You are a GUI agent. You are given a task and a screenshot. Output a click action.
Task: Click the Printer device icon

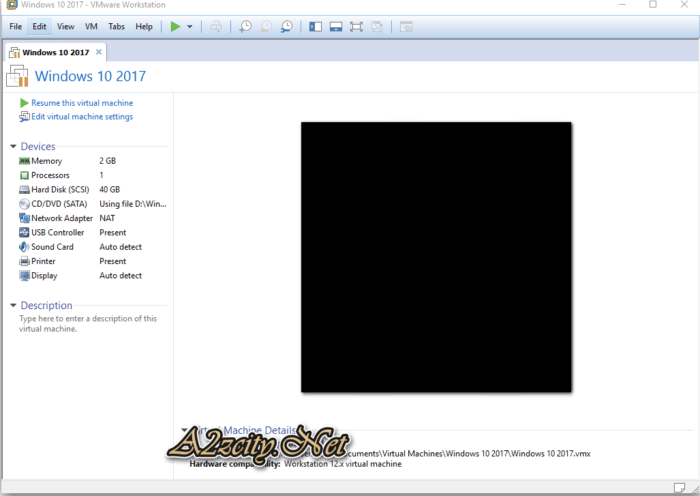click(24, 261)
